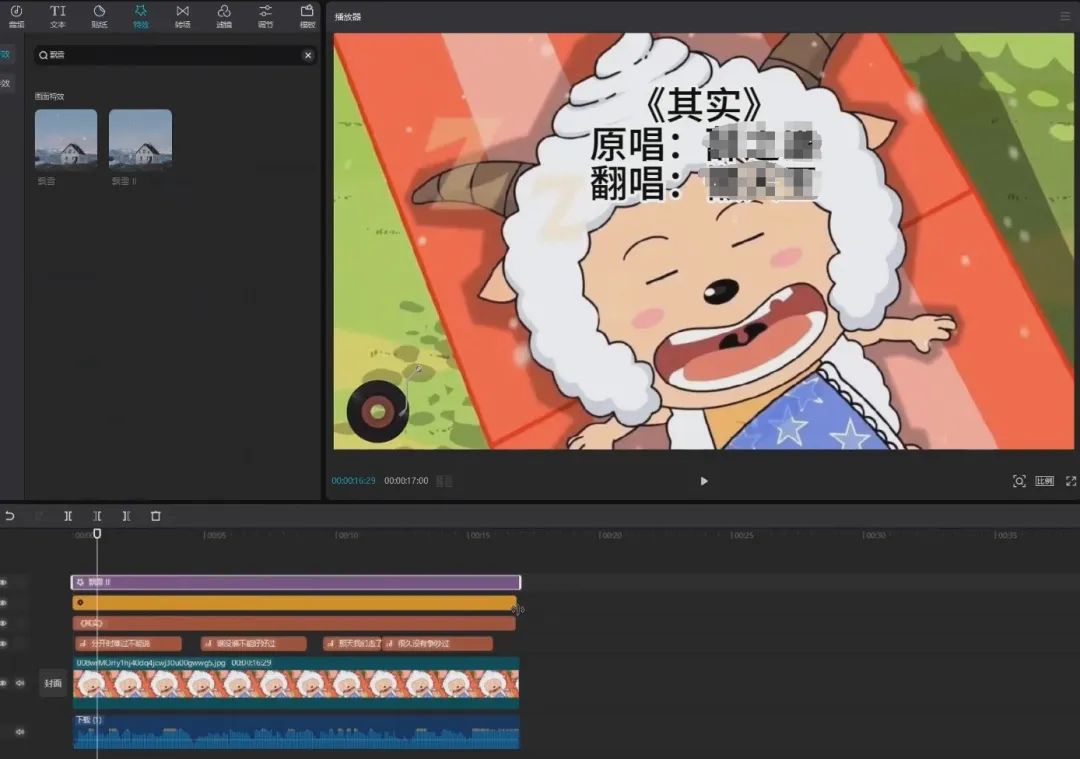The height and width of the screenshot is (759, 1080).
Task: Delete selected clip with trash icon
Action: 155,516
